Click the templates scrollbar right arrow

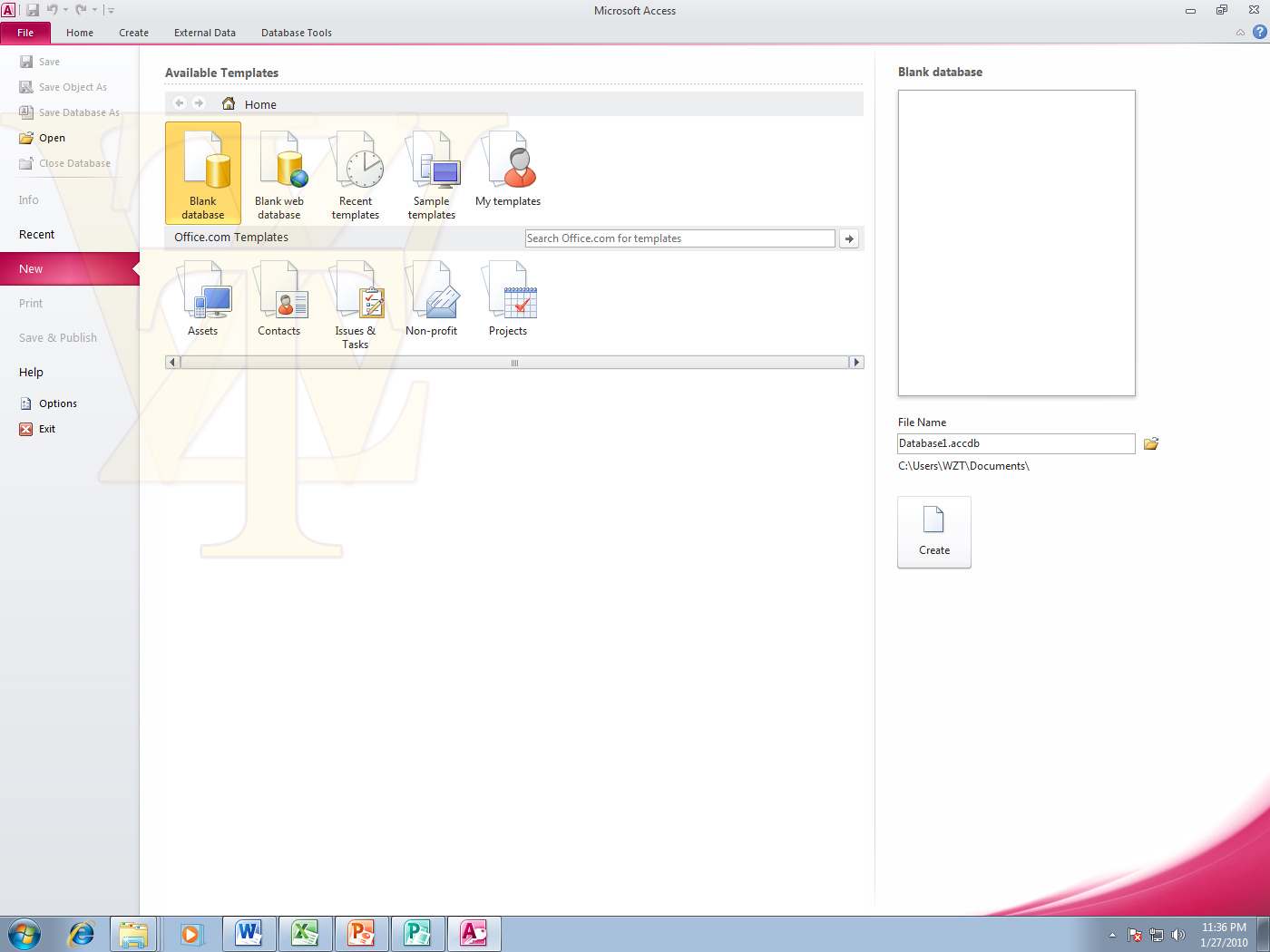[x=856, y=363]
